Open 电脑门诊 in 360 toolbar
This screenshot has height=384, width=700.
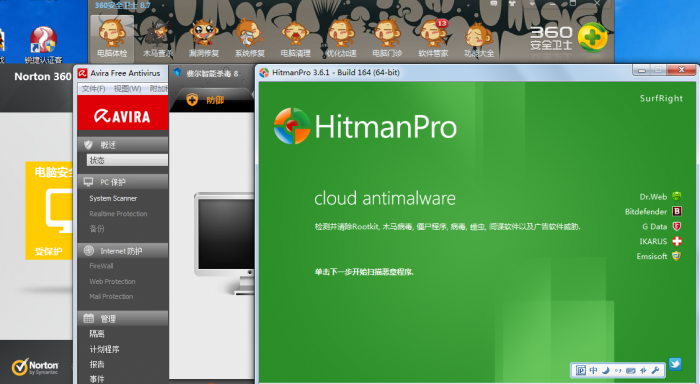(x=387, y=38)
